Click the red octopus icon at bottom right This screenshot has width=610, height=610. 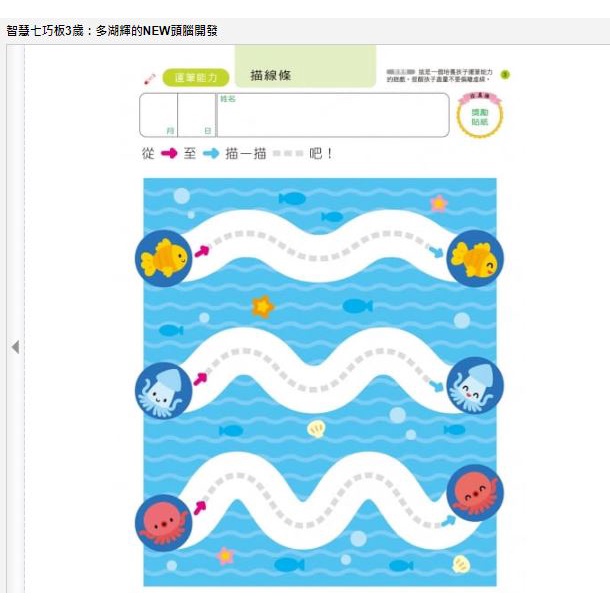pyautogui.click(x=475, y=493)
